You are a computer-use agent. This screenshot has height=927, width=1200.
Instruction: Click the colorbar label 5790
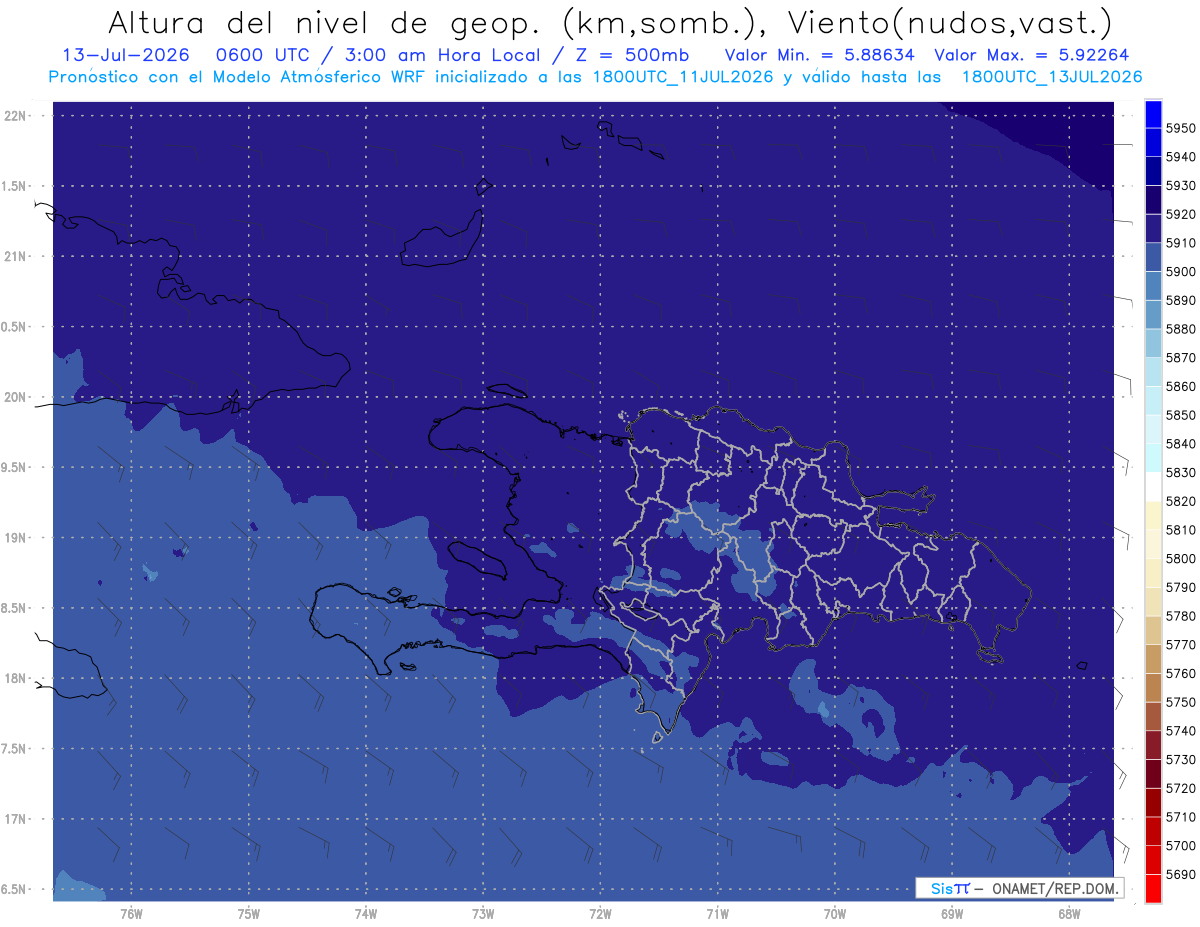tap(1180, 587)
